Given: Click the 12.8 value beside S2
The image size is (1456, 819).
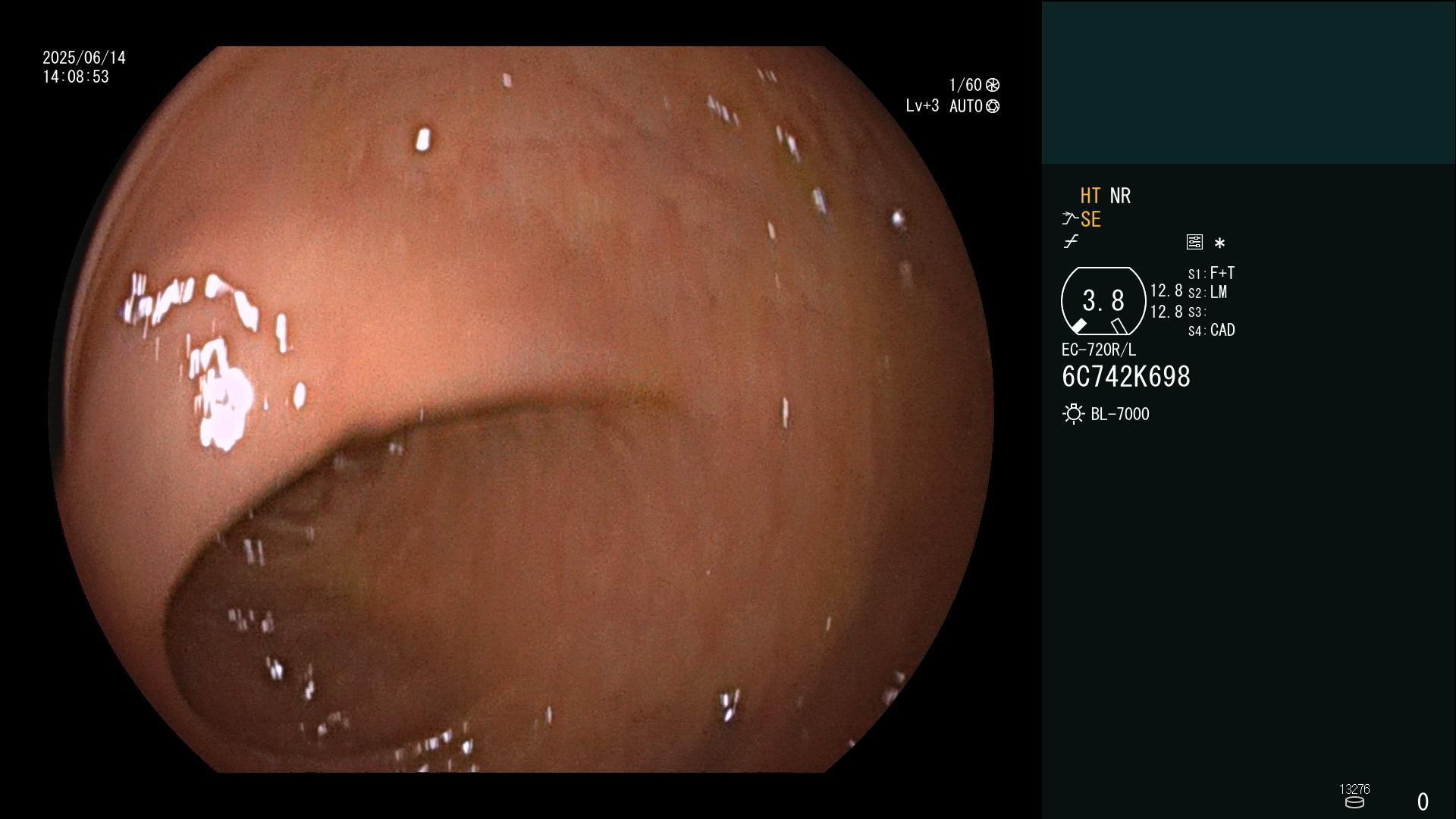Looking at the screenshot, I should 1166,291.
